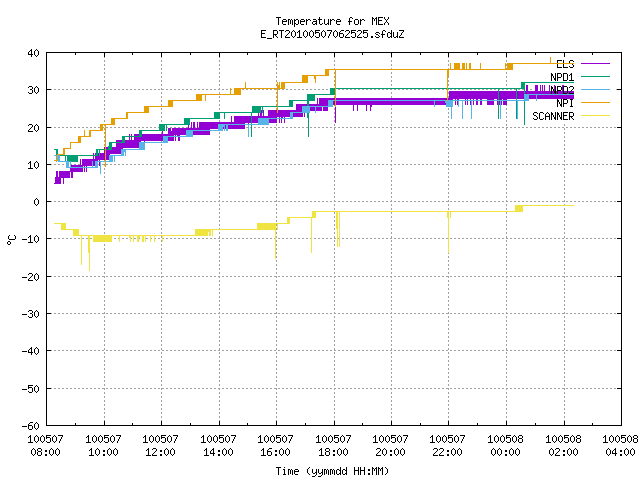Click the x-axis tick '100507 18:00'
The height and width of the screenshot is (480, 640).
(x=333, y=446)
